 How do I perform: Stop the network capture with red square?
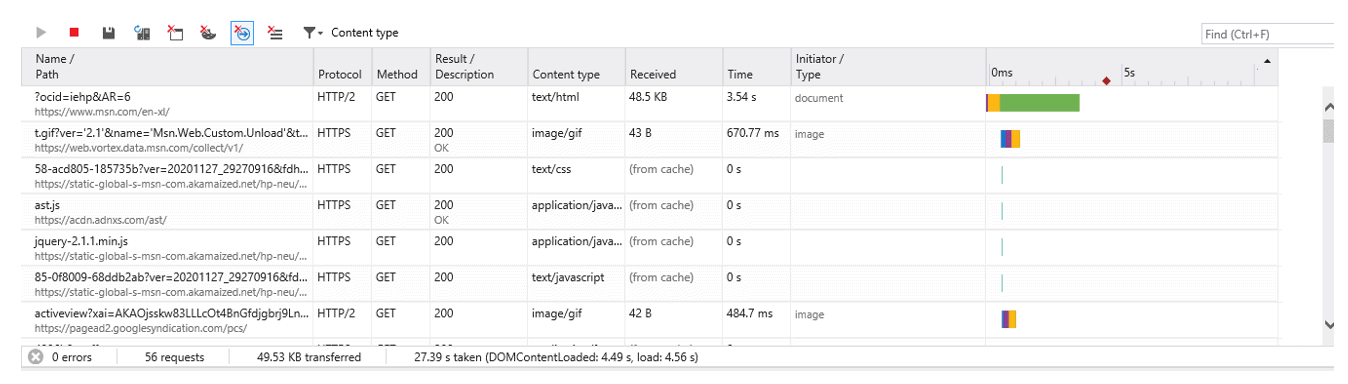click(74, 33)
